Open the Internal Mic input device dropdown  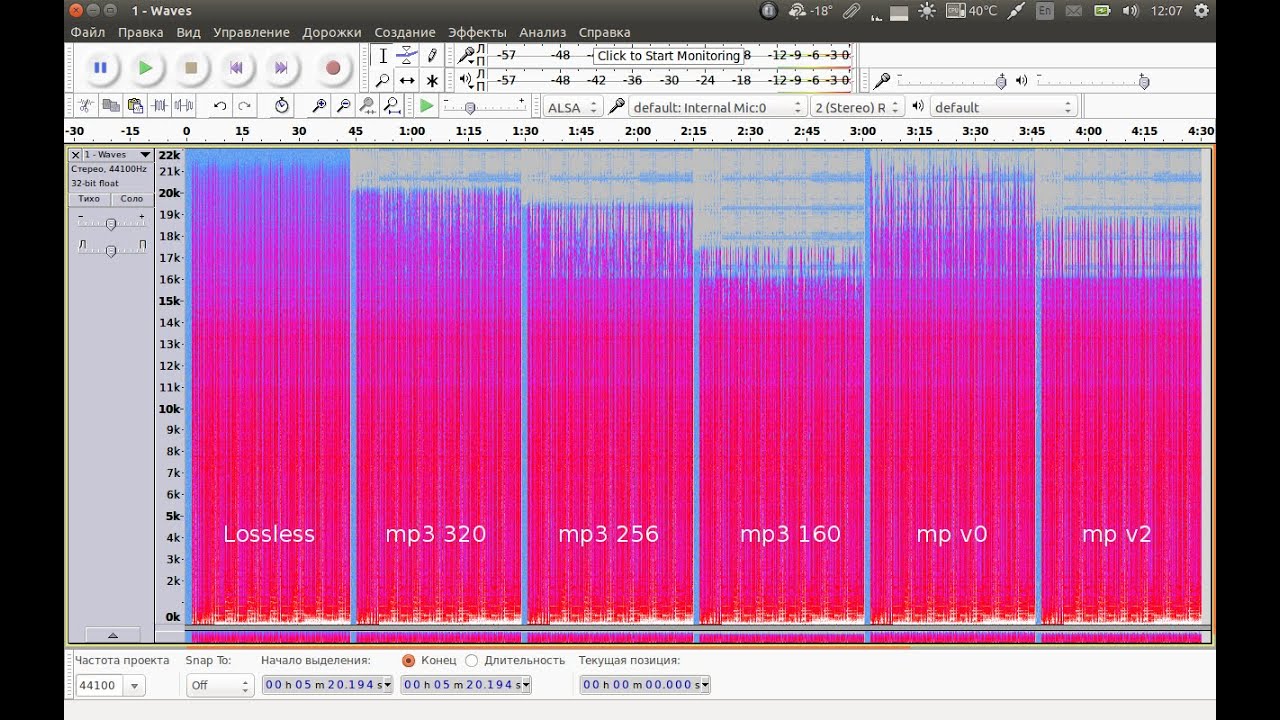coord(717,107)
